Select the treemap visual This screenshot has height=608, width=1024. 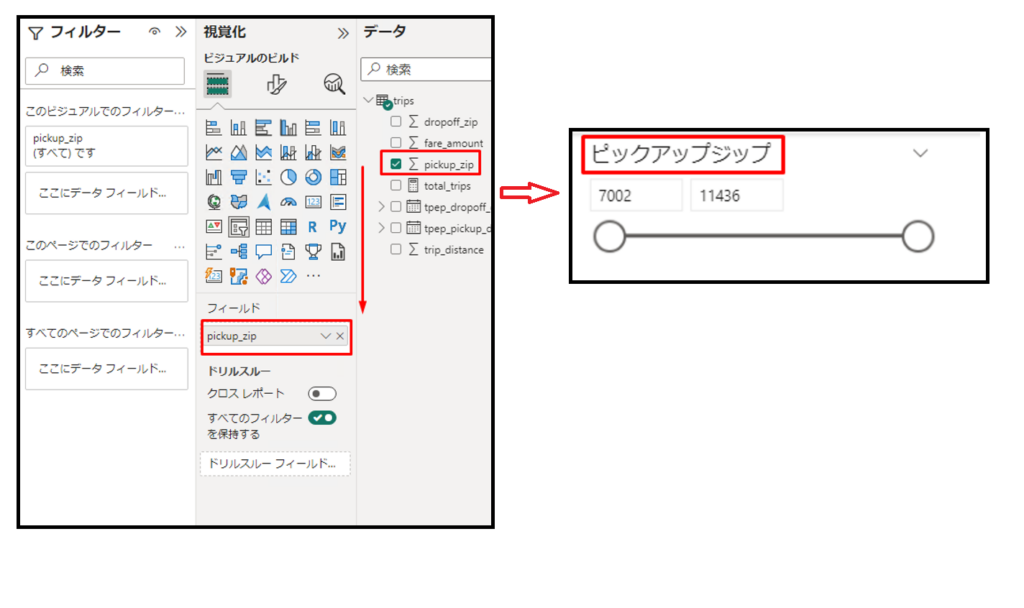click(338, 177)
